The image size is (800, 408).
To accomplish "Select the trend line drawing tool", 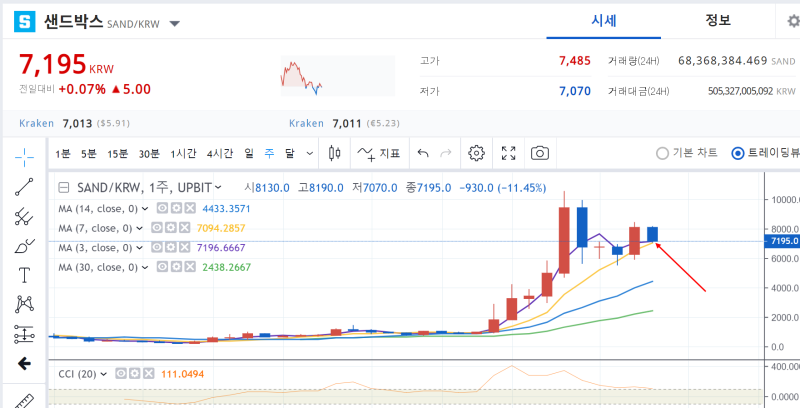I will click(24, 187).
